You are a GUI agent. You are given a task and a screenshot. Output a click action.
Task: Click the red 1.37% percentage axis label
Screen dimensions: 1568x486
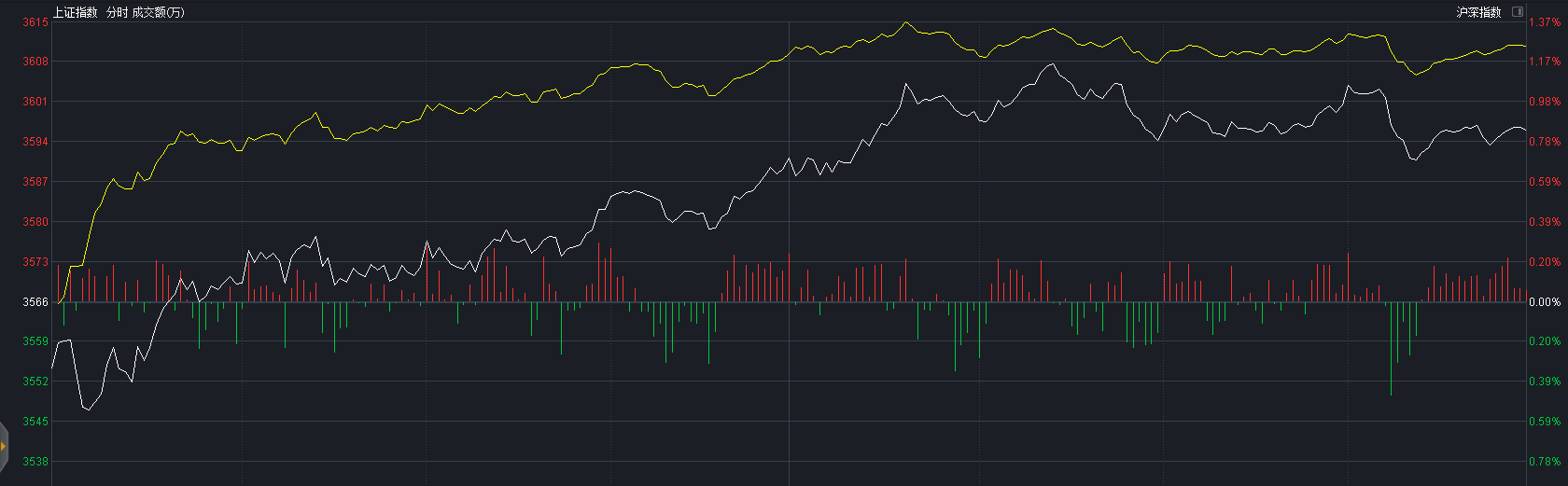click(1545, 21)
